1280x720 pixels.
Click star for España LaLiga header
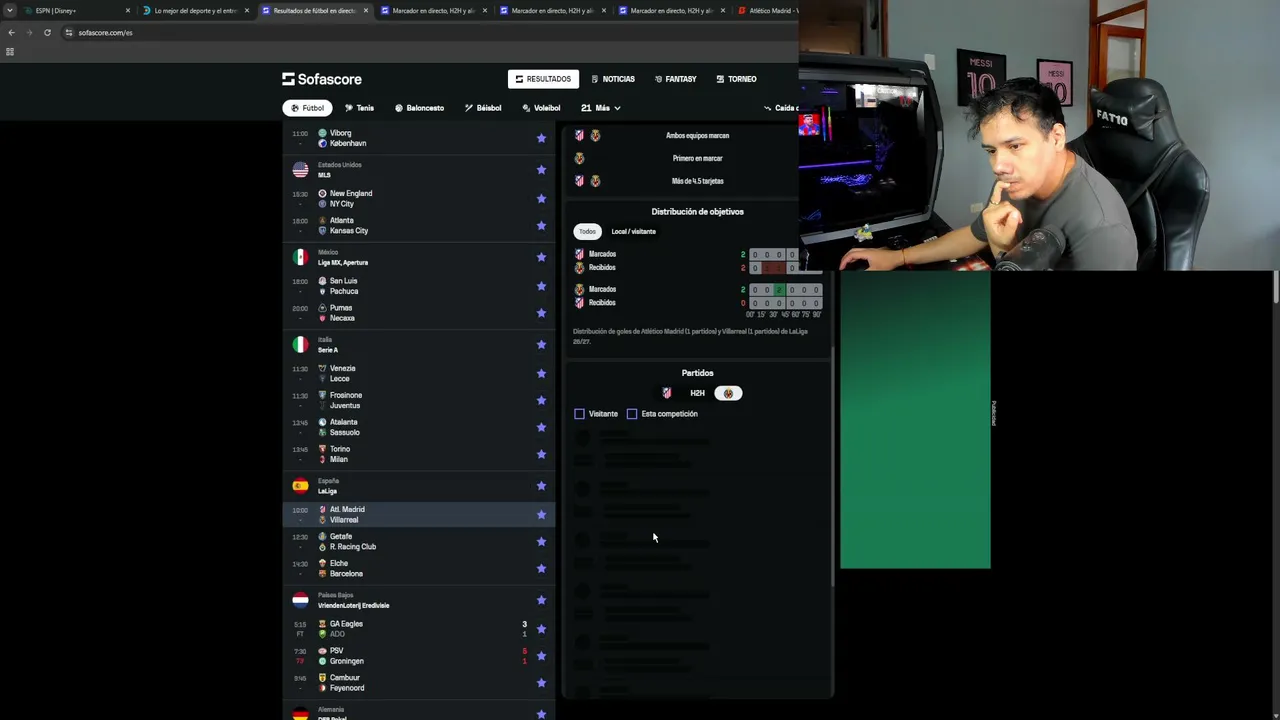[x=541, y=486]
